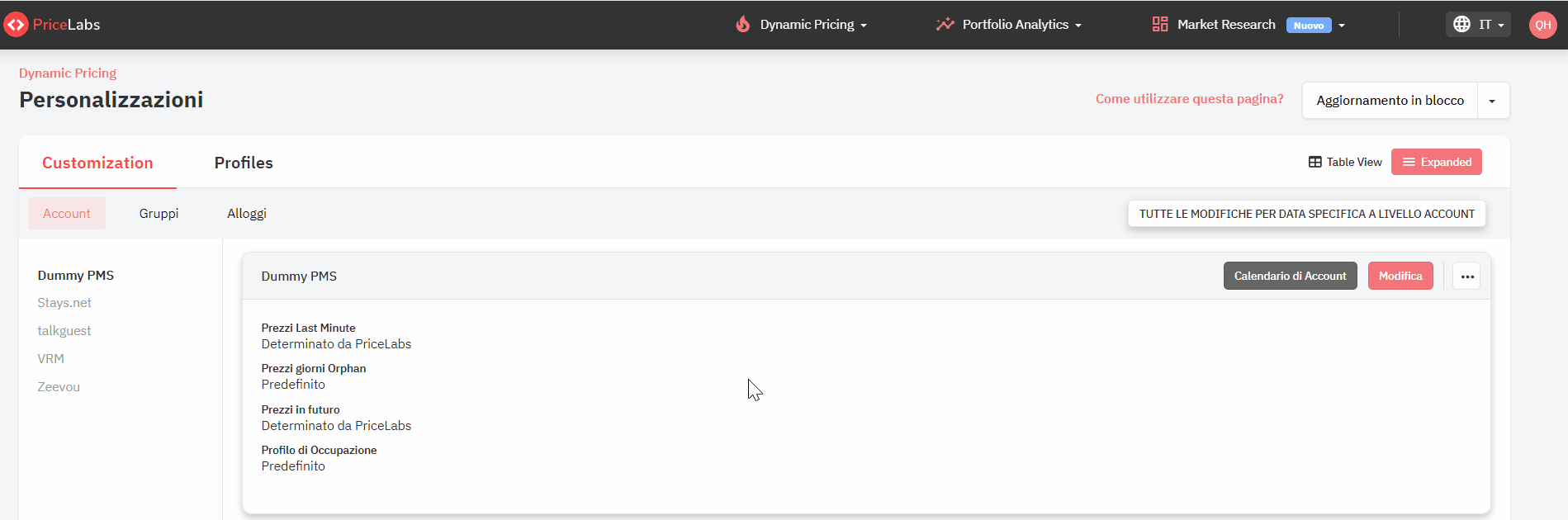Open the three-dots menu for Dummy PMS
Viewport: 1568px width, 520px height.
1467,277
